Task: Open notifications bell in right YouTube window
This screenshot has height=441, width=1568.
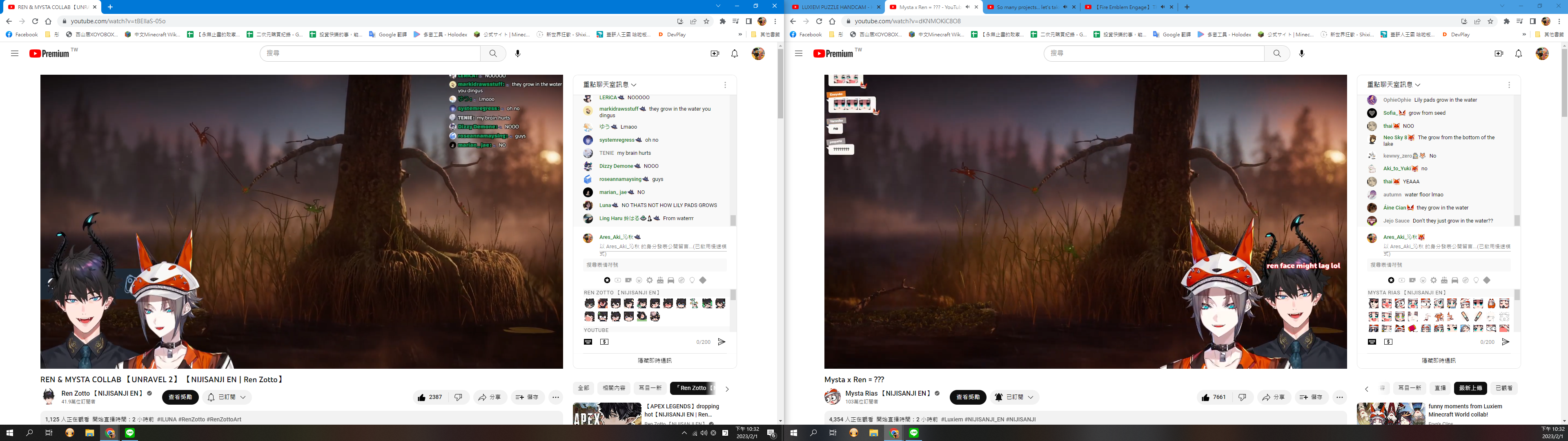Action: (1519, 53)
